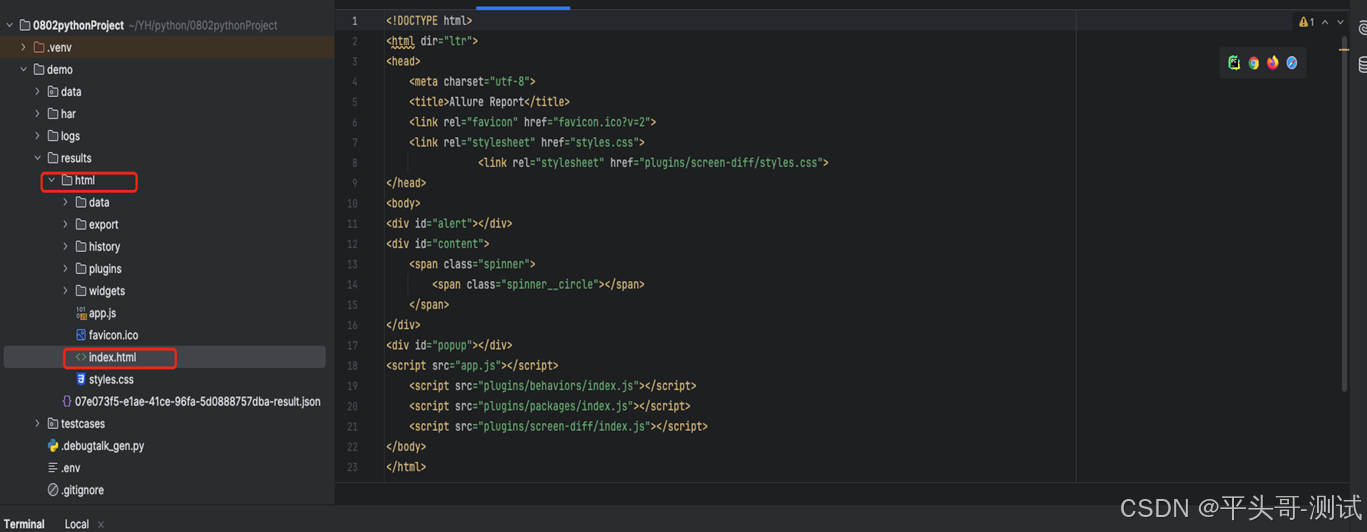1367x532 pixels.
Task: Expand the history folder chevron
Action: click(66, 246)
